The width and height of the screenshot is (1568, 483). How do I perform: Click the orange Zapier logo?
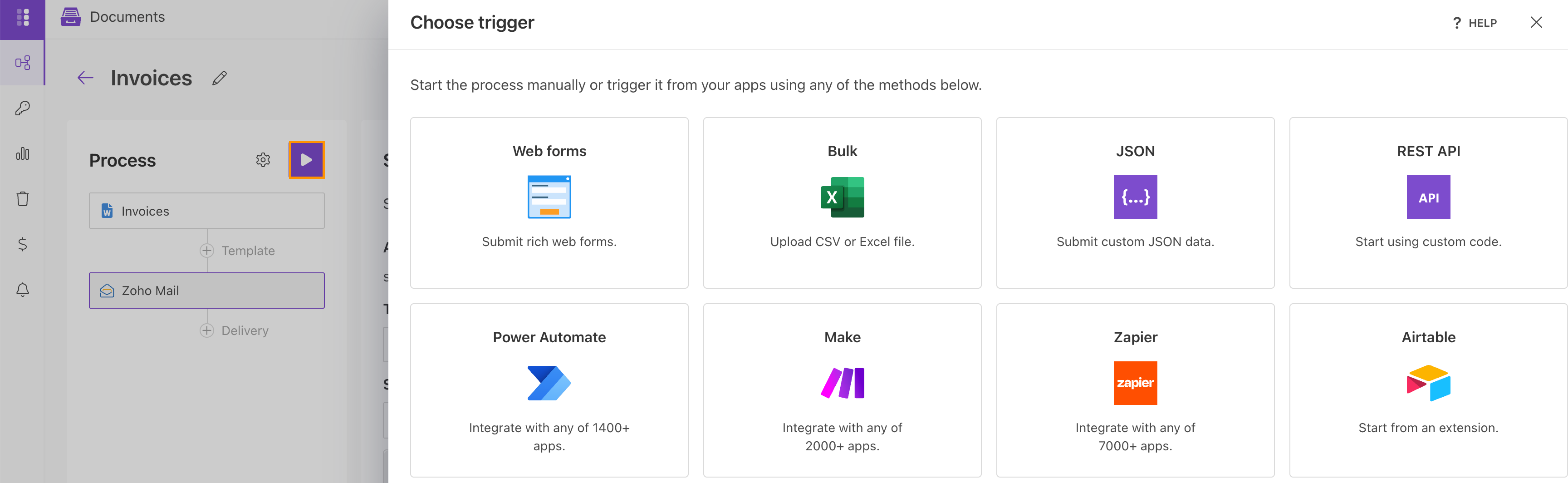pyautogui.click(x=1135, y=383)
